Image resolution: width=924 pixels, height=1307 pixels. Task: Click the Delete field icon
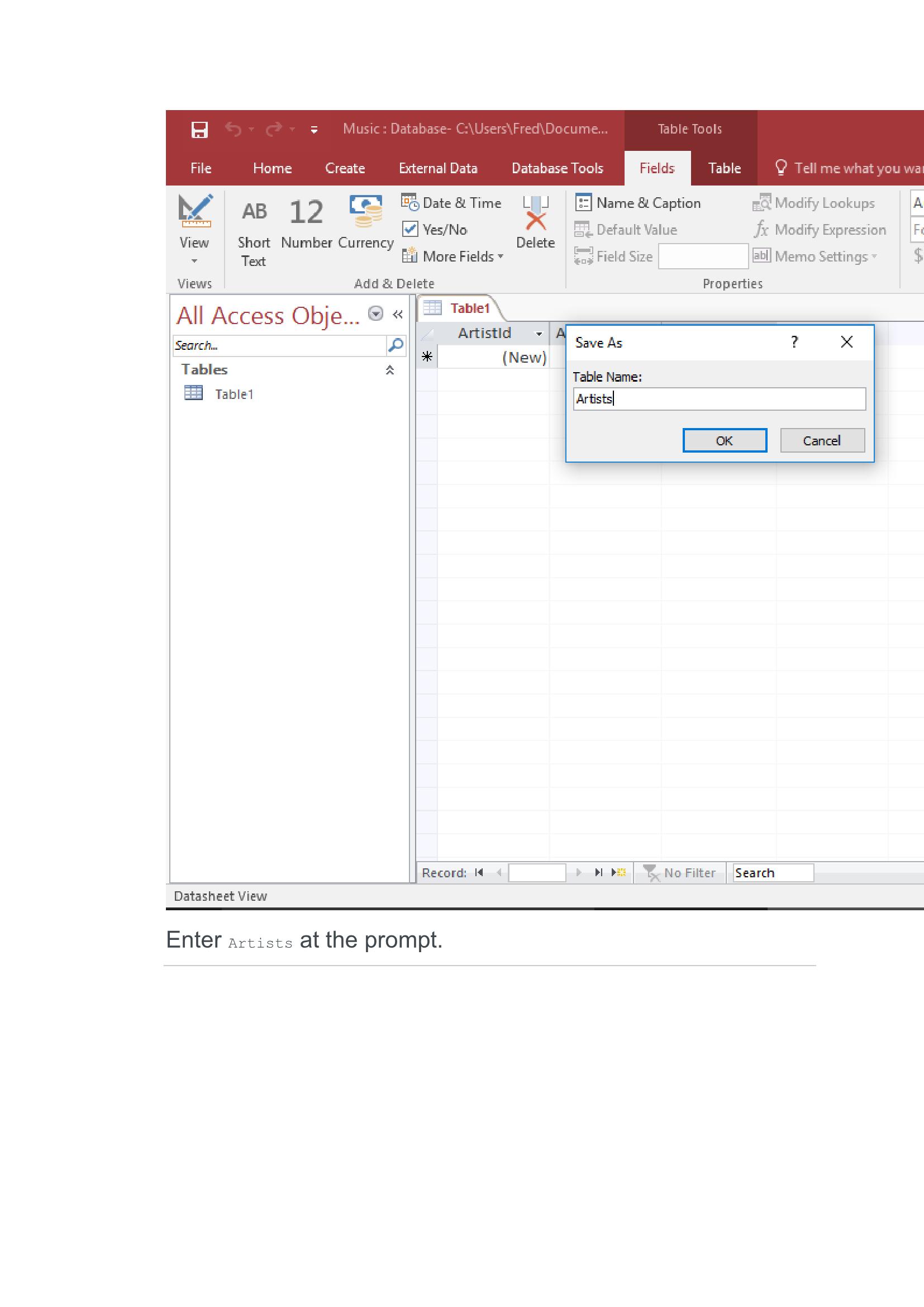pos(535,222)
